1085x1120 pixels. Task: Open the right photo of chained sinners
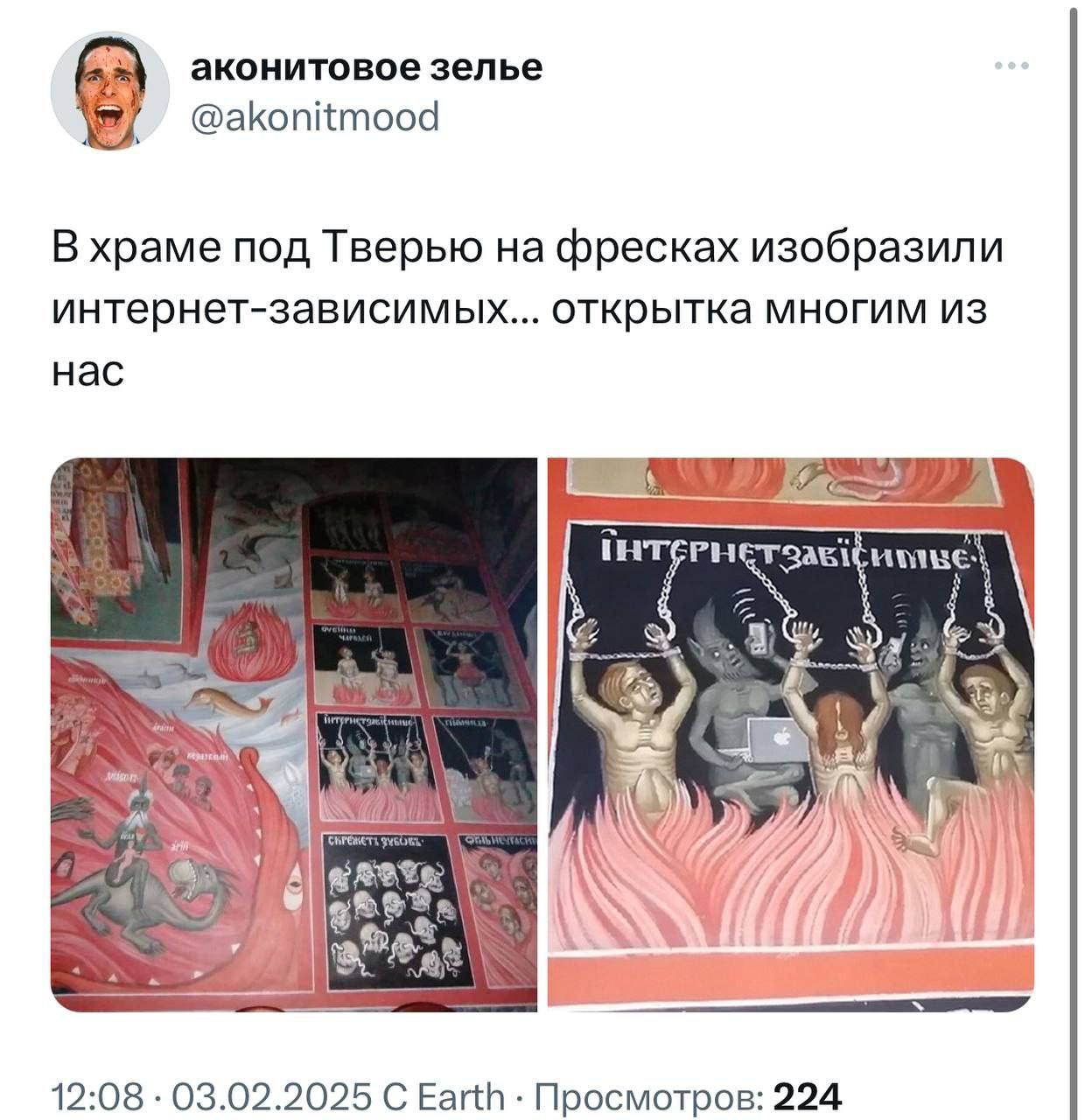791,734
